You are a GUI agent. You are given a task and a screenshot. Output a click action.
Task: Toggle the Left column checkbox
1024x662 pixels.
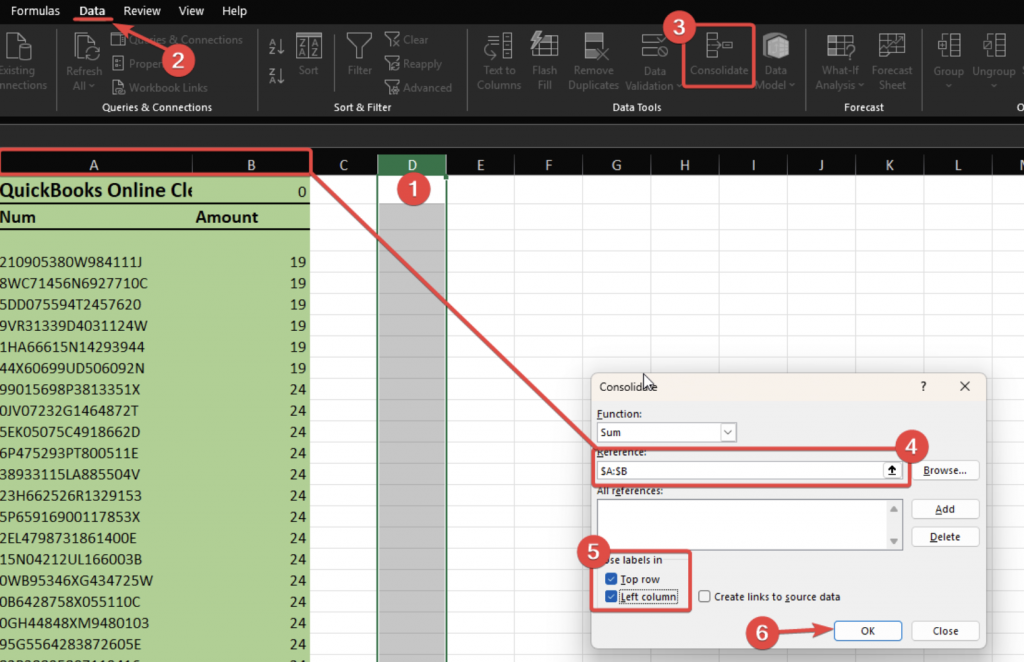point(611,597)
